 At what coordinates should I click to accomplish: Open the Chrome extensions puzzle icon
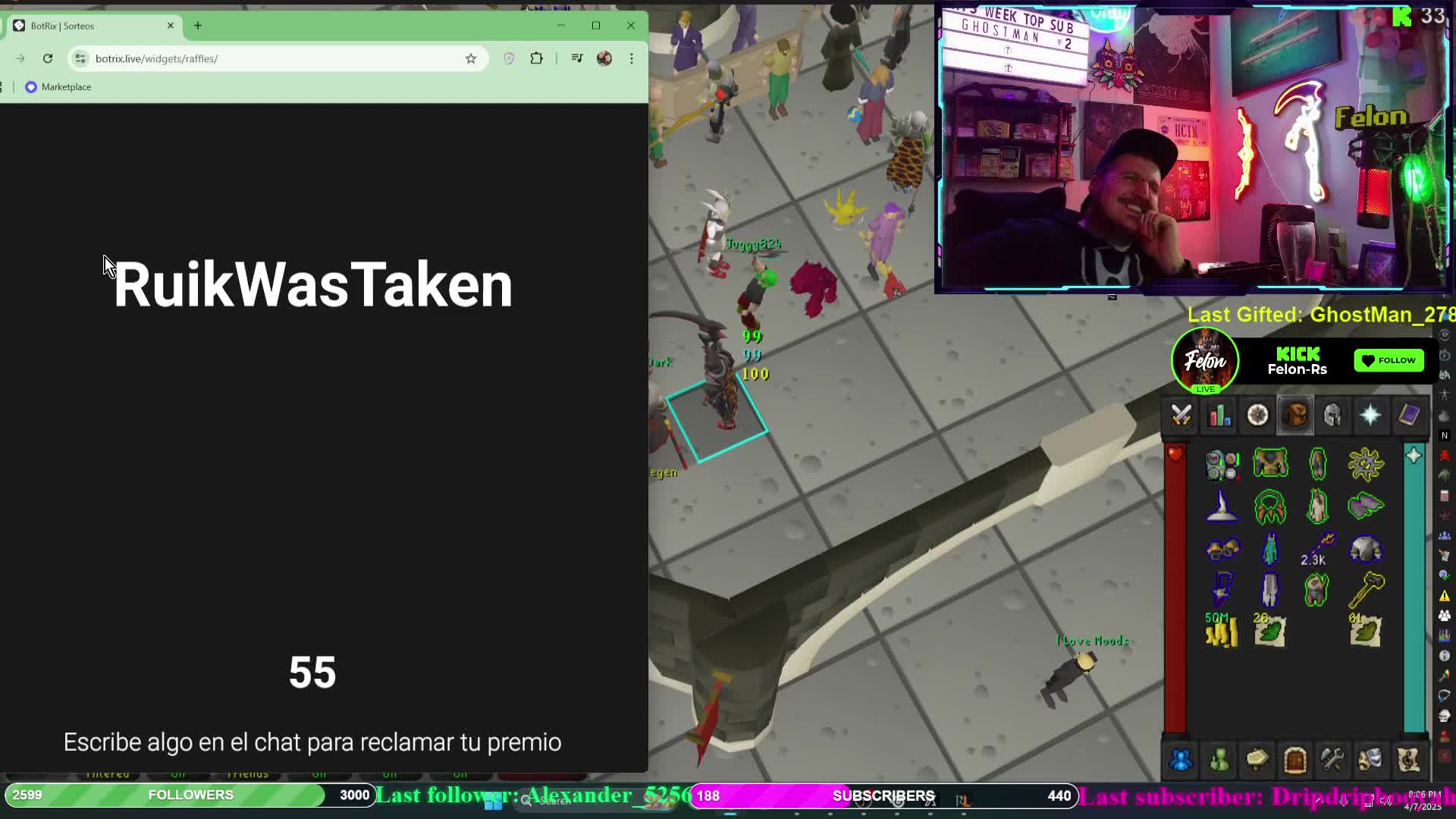537,58
